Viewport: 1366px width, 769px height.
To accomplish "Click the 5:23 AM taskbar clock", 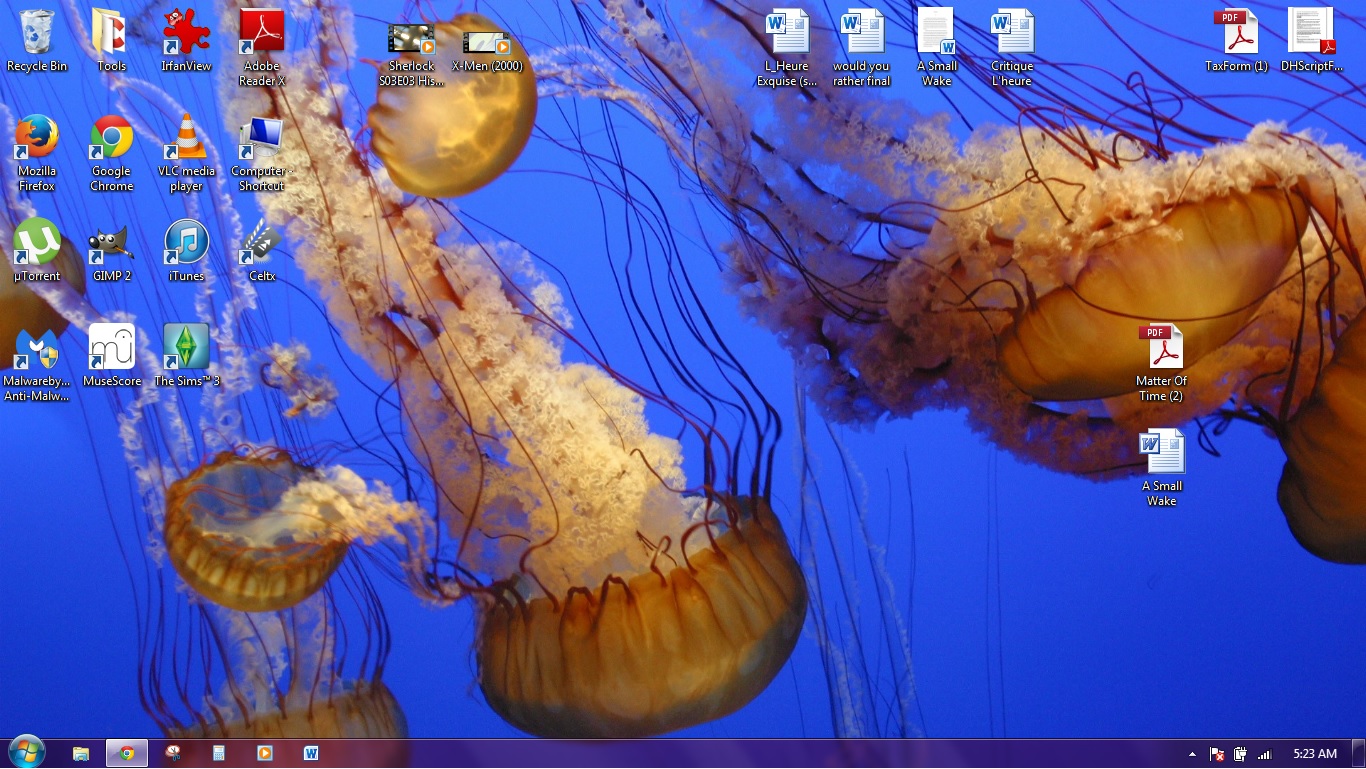I will tap(1314, 754).
